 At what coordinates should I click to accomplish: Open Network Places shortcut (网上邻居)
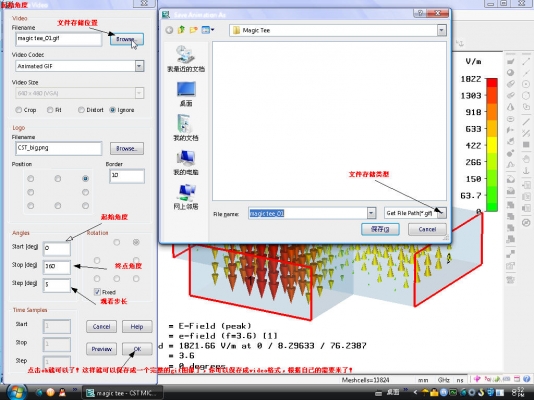(186, 197)
